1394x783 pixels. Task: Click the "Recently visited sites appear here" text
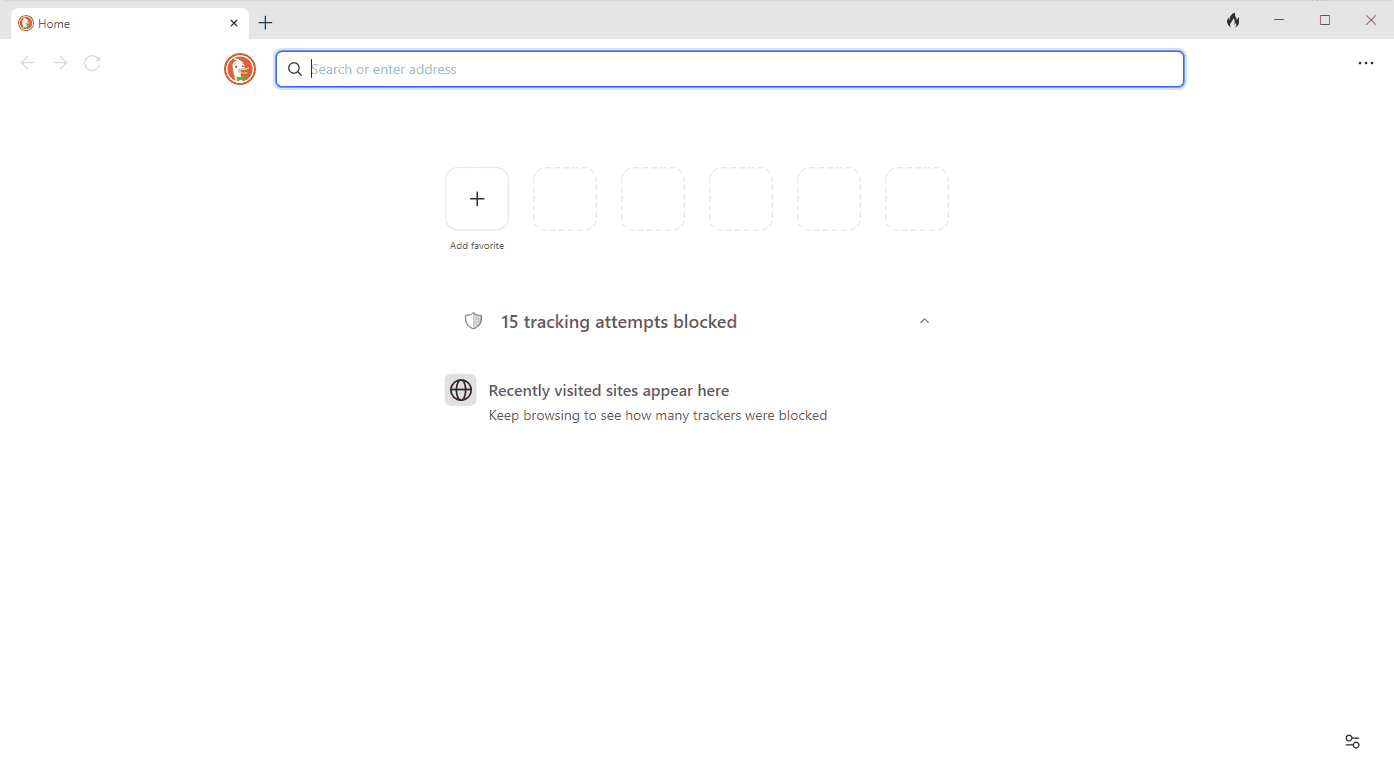609,391
